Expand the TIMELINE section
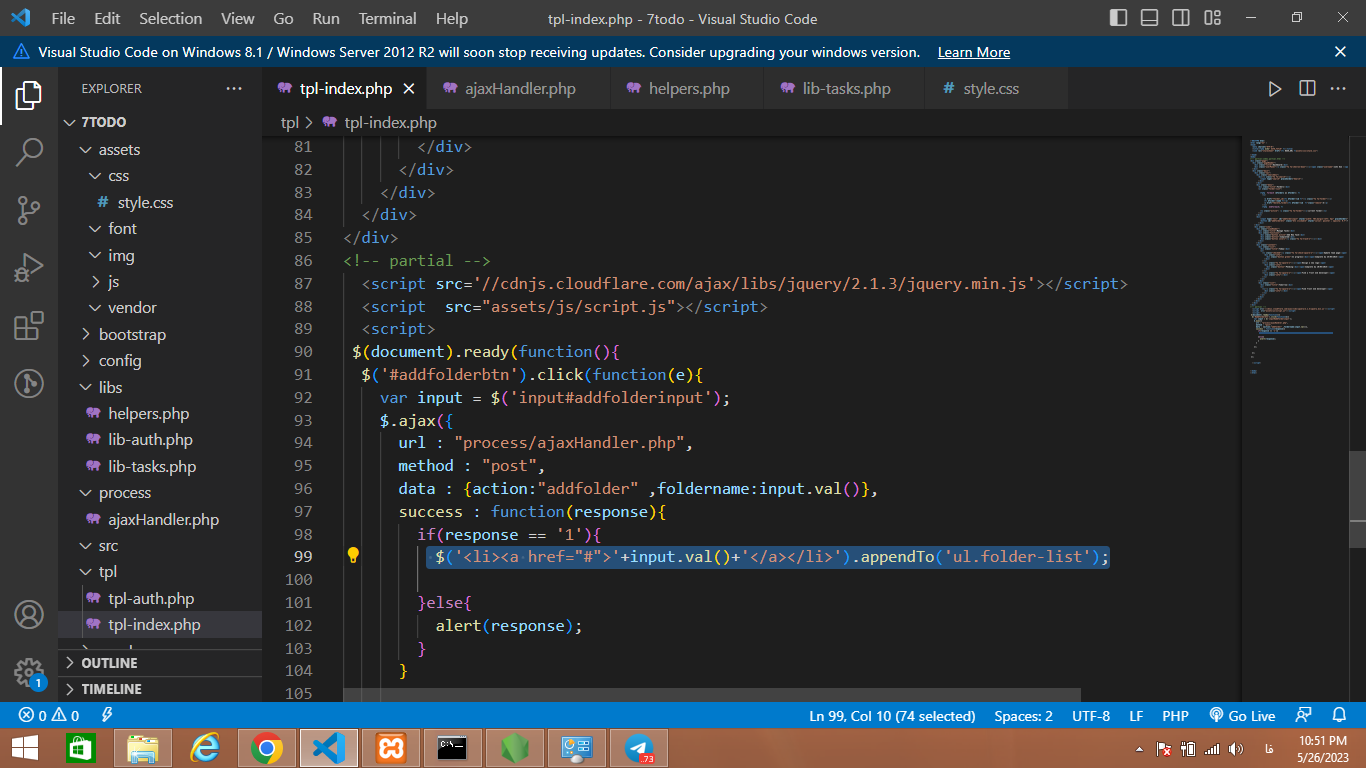Image resolution: width=1366 pixels, height=768 pixels. pos(160,689)
